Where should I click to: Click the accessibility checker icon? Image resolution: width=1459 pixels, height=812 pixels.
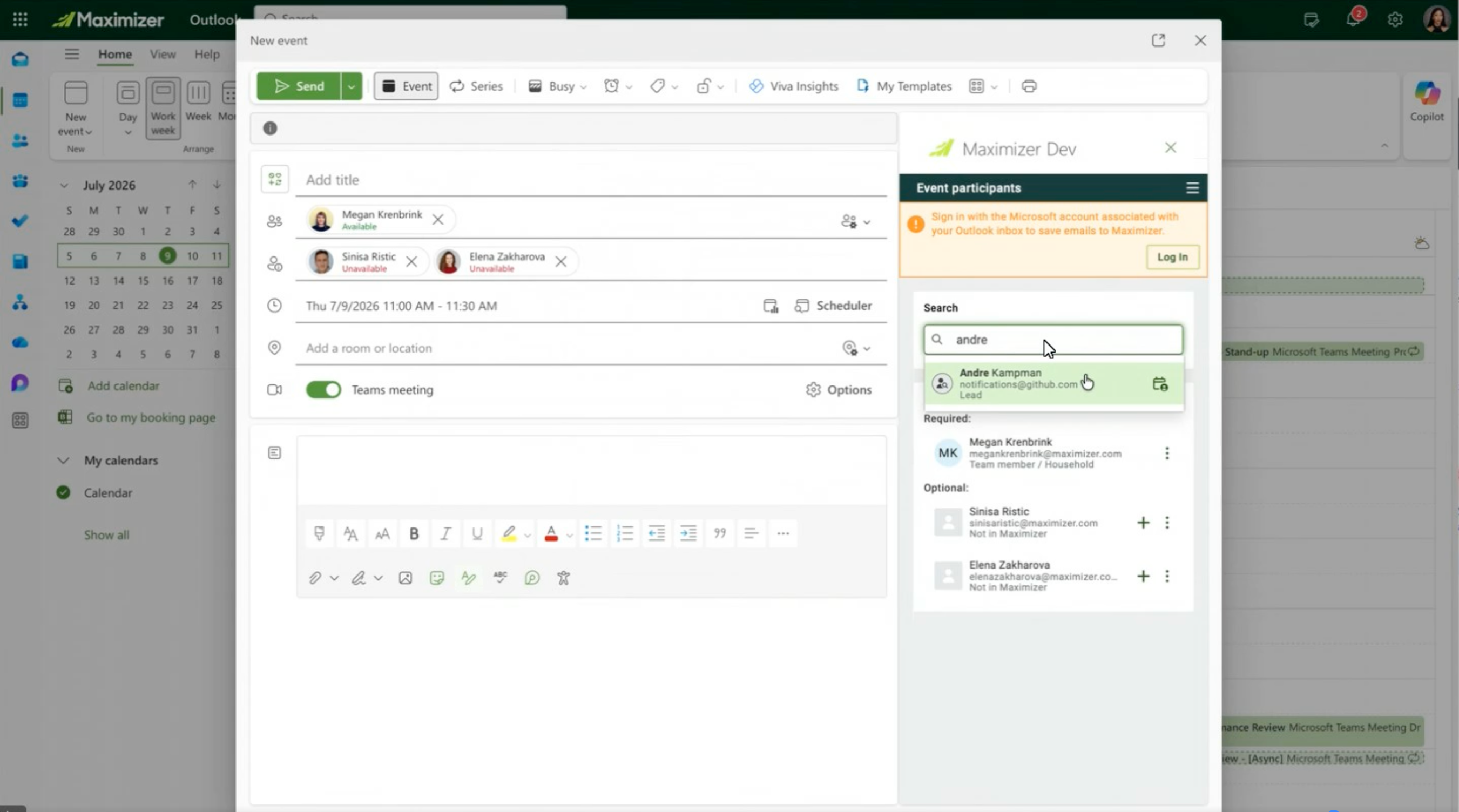[564, 578]
